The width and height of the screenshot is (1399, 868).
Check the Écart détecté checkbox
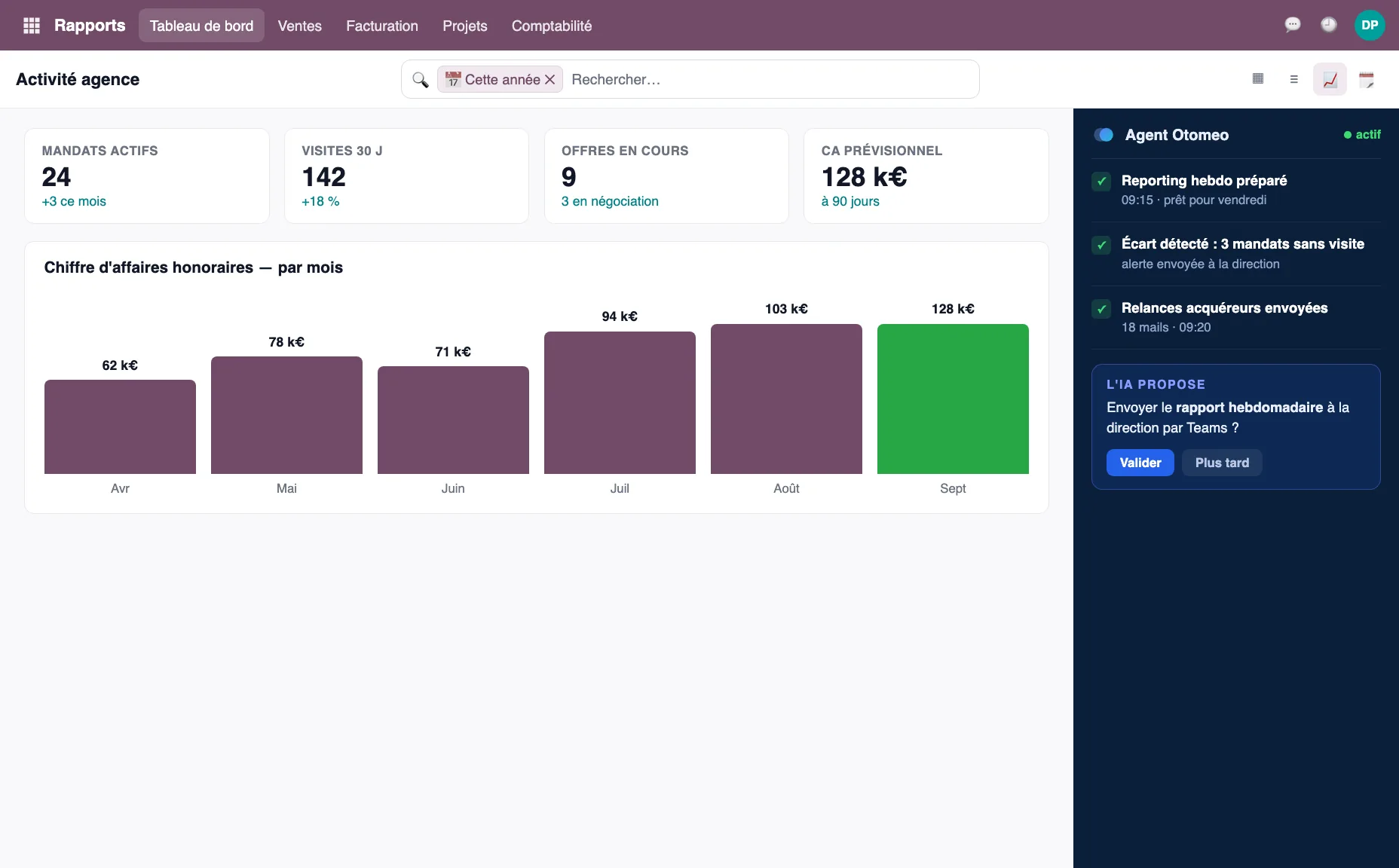point(1101,245)
